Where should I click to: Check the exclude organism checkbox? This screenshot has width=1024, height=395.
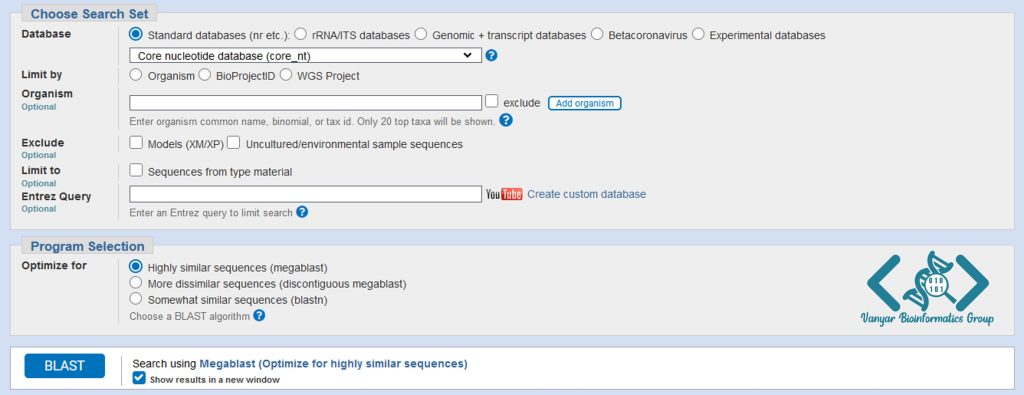[x=492, y=101]
